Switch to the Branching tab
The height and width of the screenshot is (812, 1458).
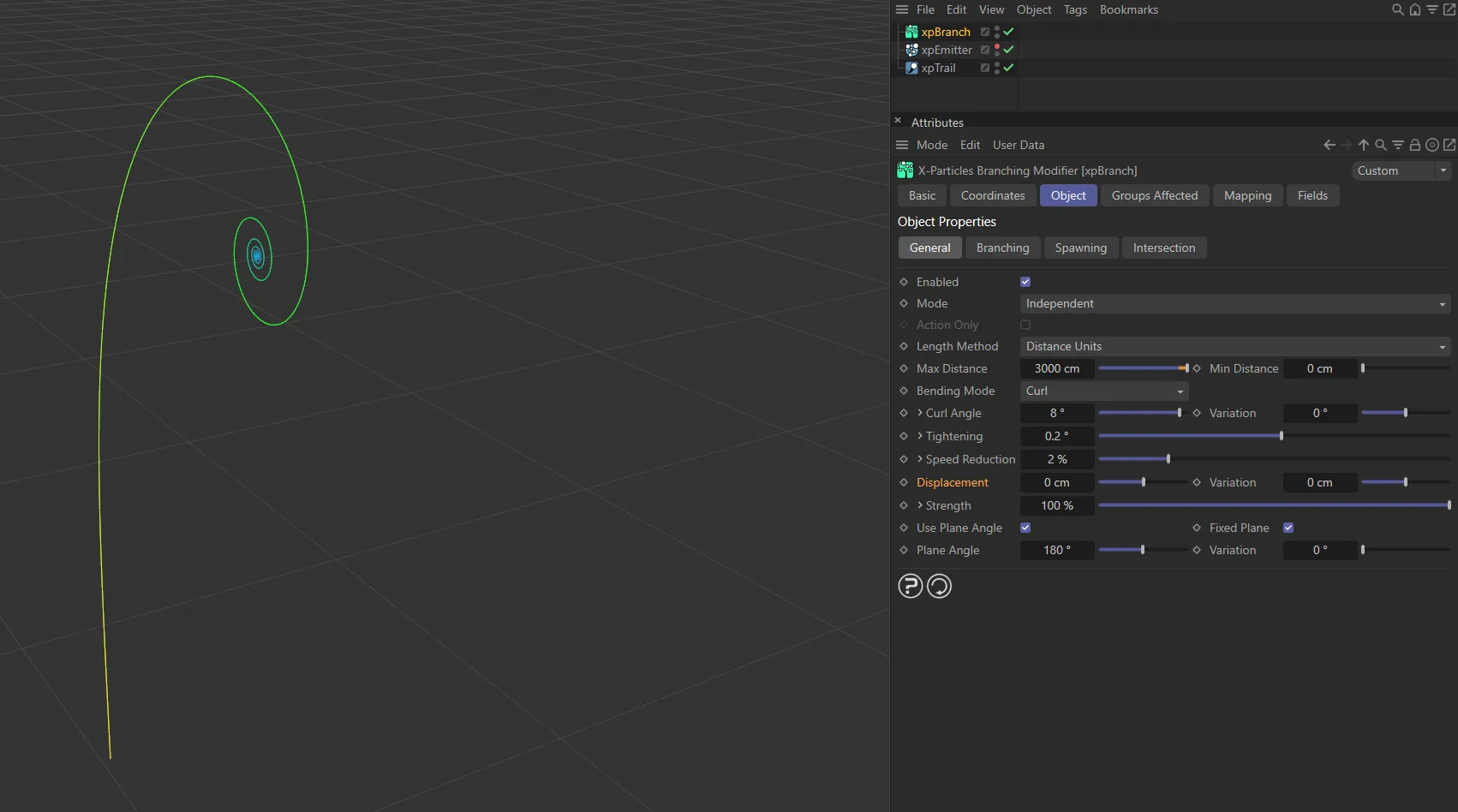(x=1002, y=248)
